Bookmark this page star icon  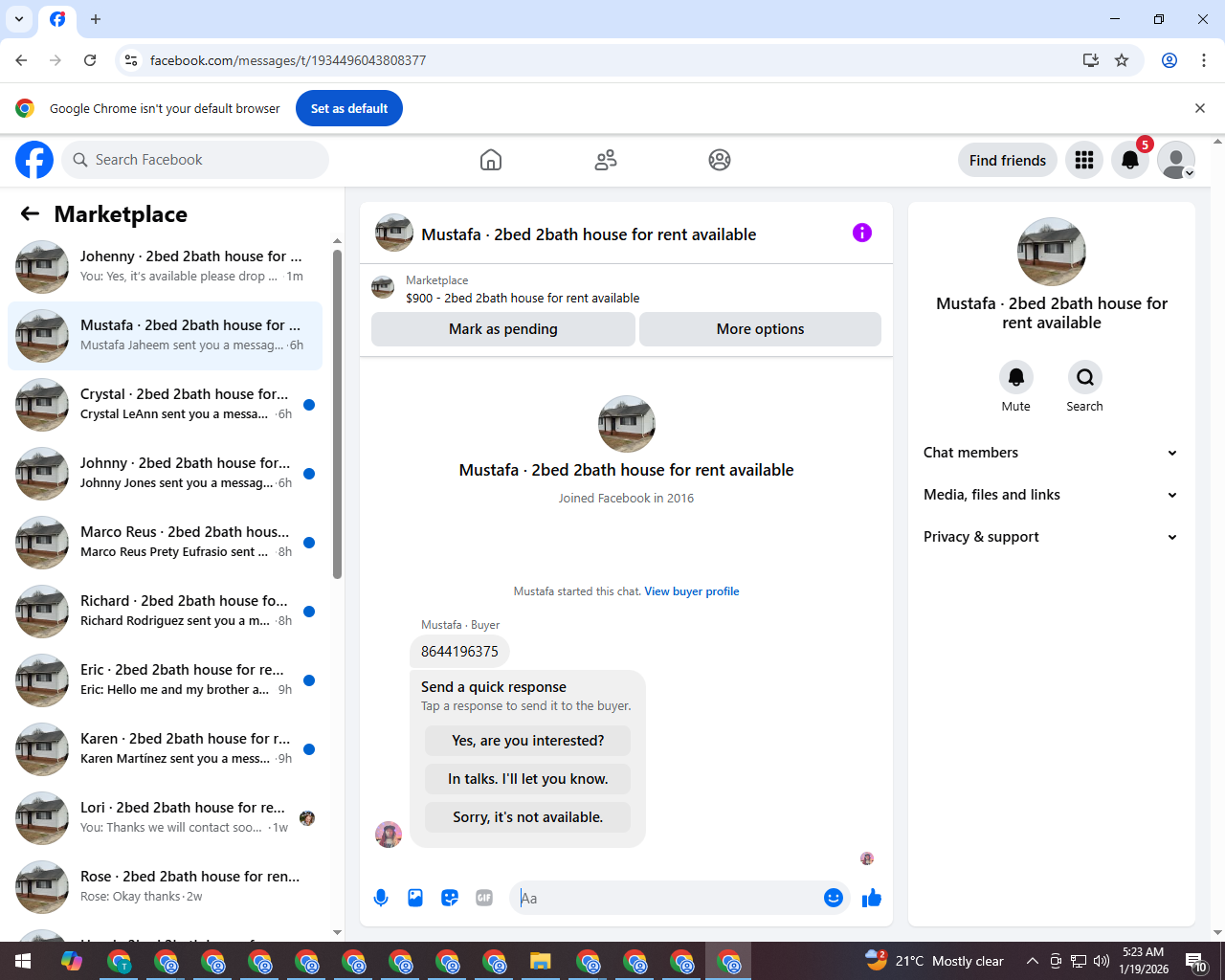pos(1122,60)
